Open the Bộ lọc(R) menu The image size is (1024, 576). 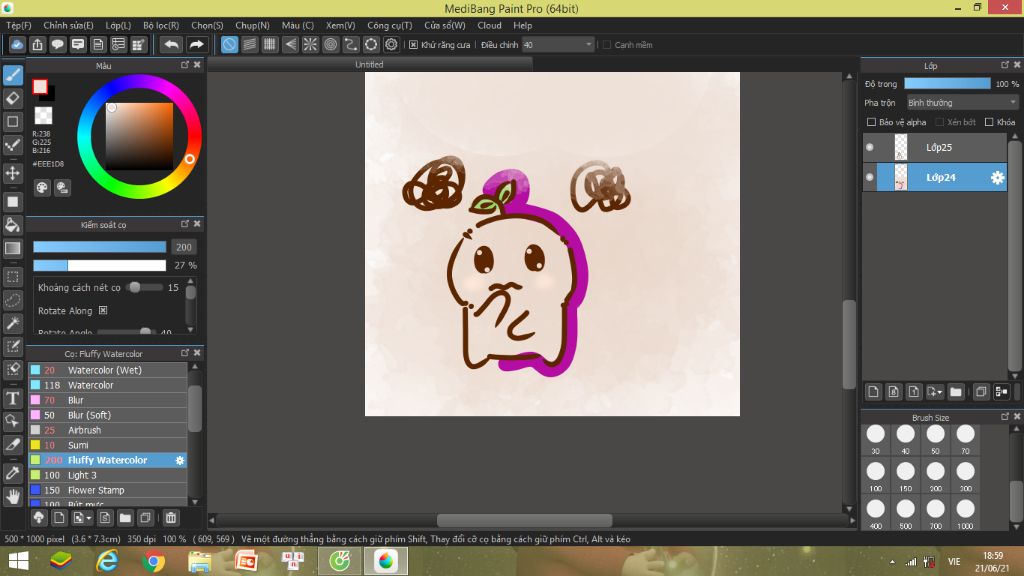pyautogui.click(x=161, y=25)
